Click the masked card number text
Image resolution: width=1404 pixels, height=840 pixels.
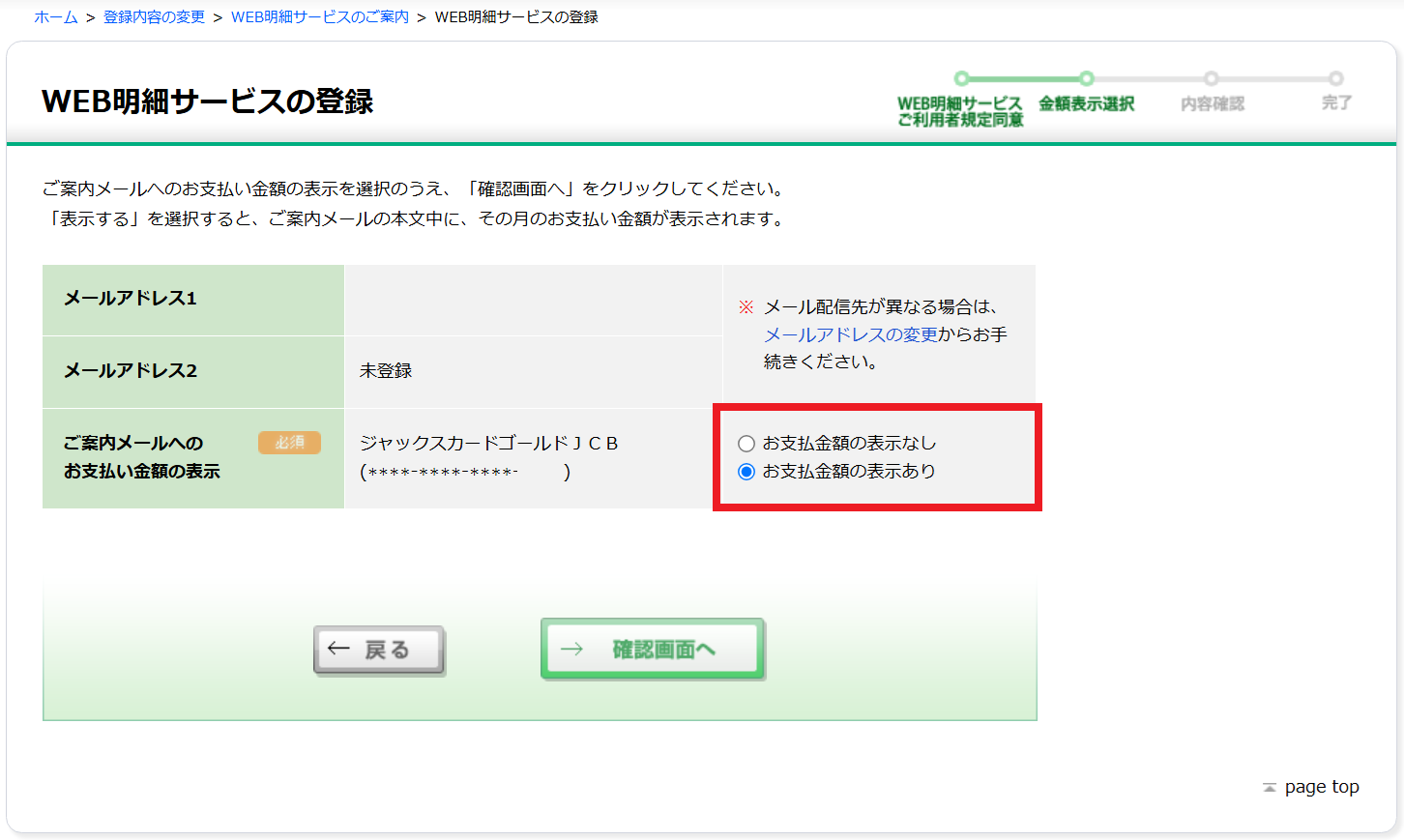pos(465,473)
